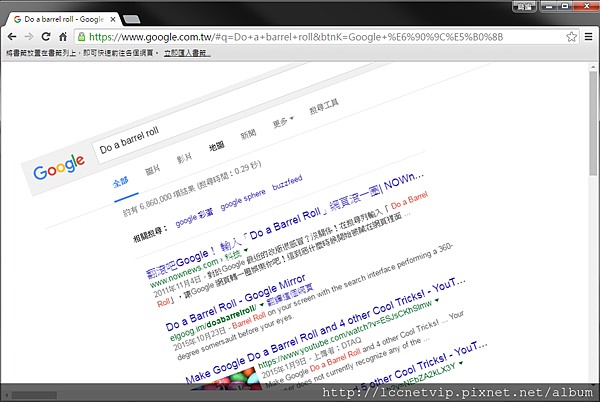Bookmark this page with the star icon

[x=571, y=36]
